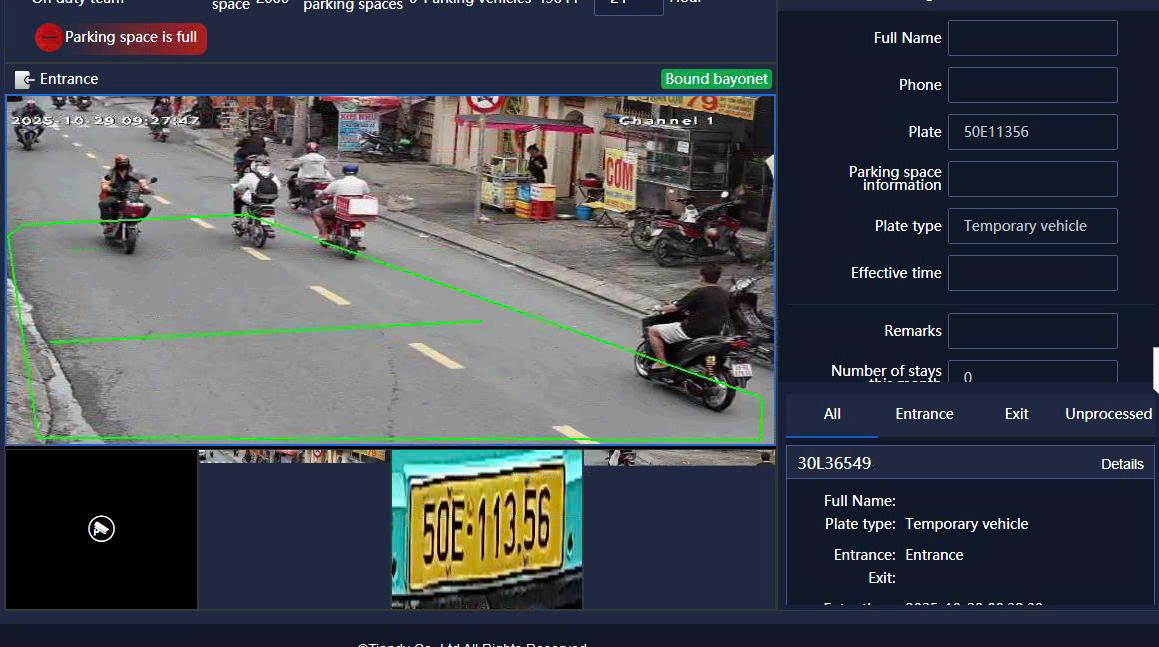Click the yellow license plate thumbnail 50E-113.56
This screenshot has height=647, width=1159.
coord(486,529)
